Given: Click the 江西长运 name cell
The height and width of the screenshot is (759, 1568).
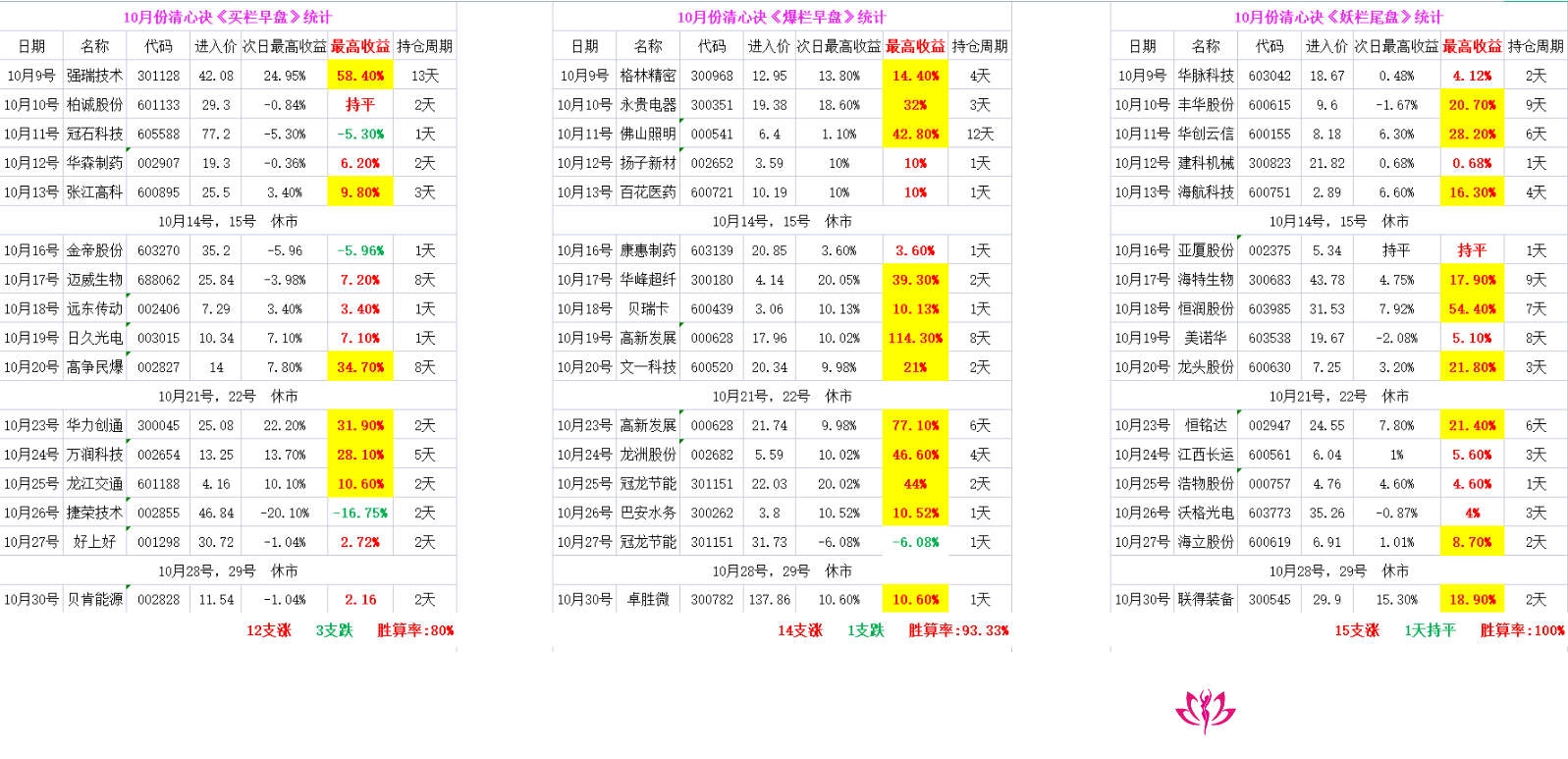Looking at the screenshot, I should tap(1206, 455).
